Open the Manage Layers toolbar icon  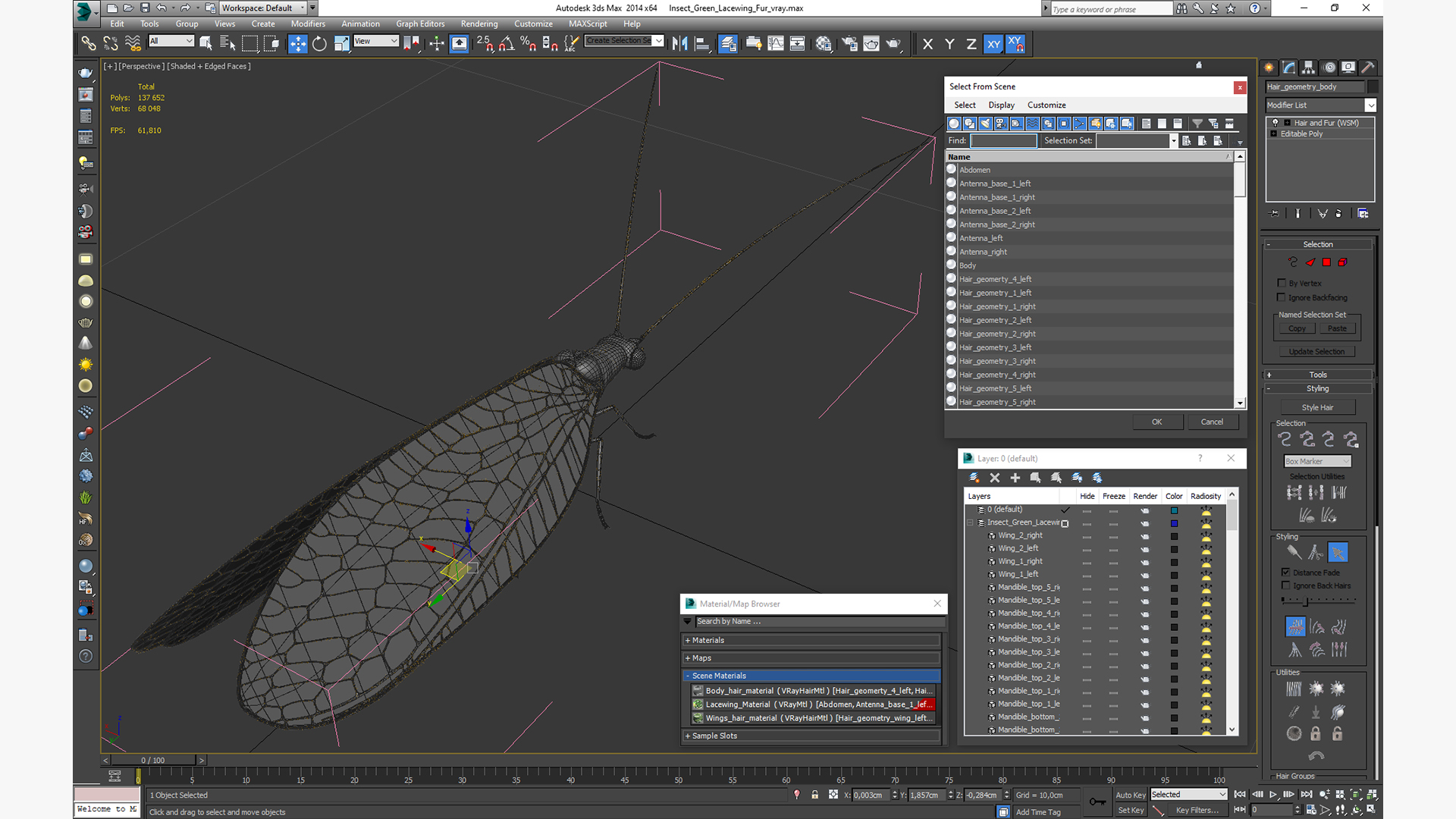(x=728, y=44)
